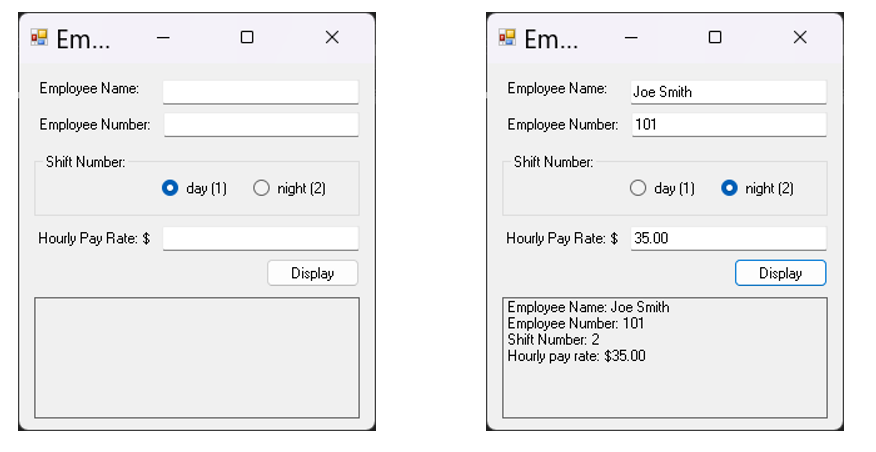Click the 'Employee Number: 101' output line

575,323
